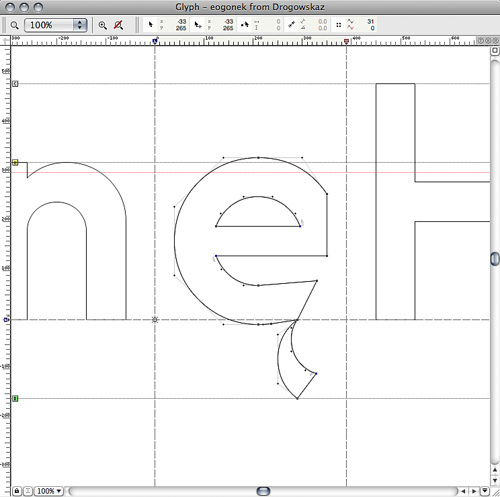The height and width of the screenshot is (497, 500).
Task: Click the arrow-with-plus delta position icon
Action: pos(198,25)
